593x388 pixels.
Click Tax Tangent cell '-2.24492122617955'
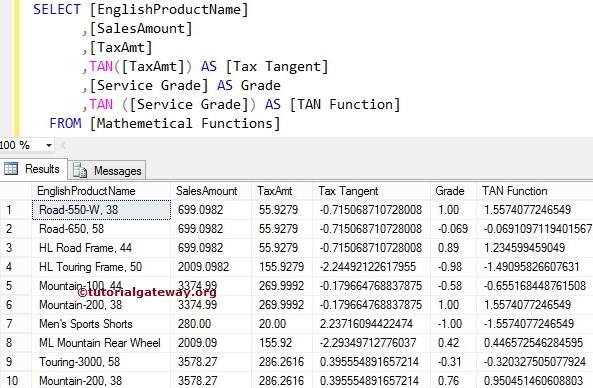click(x=371, y=267)
